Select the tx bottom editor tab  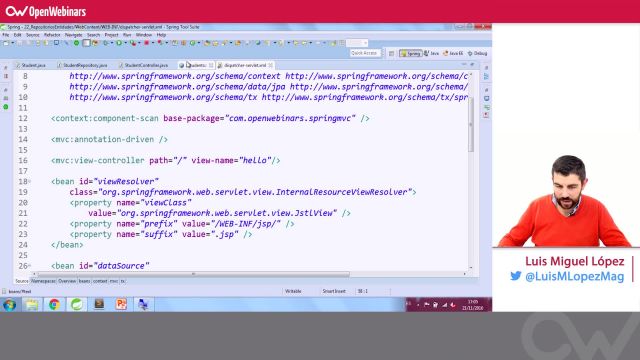pos(123,281)
